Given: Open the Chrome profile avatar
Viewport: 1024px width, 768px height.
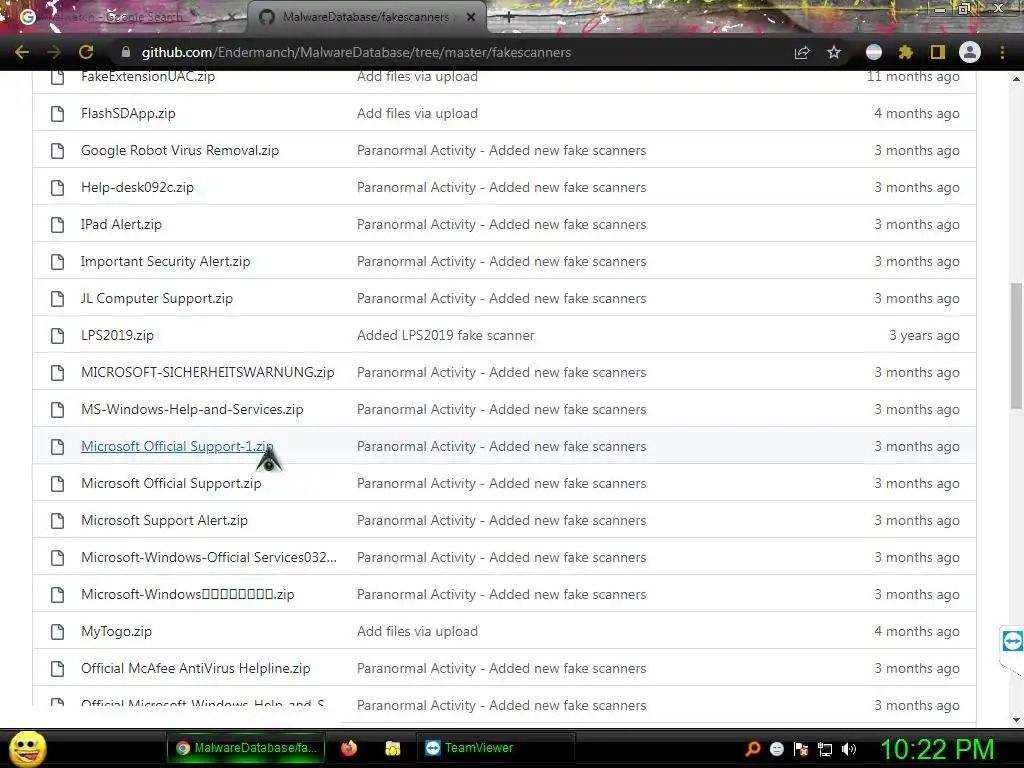Looking at the screenshot, I should (x=970, y=52).
